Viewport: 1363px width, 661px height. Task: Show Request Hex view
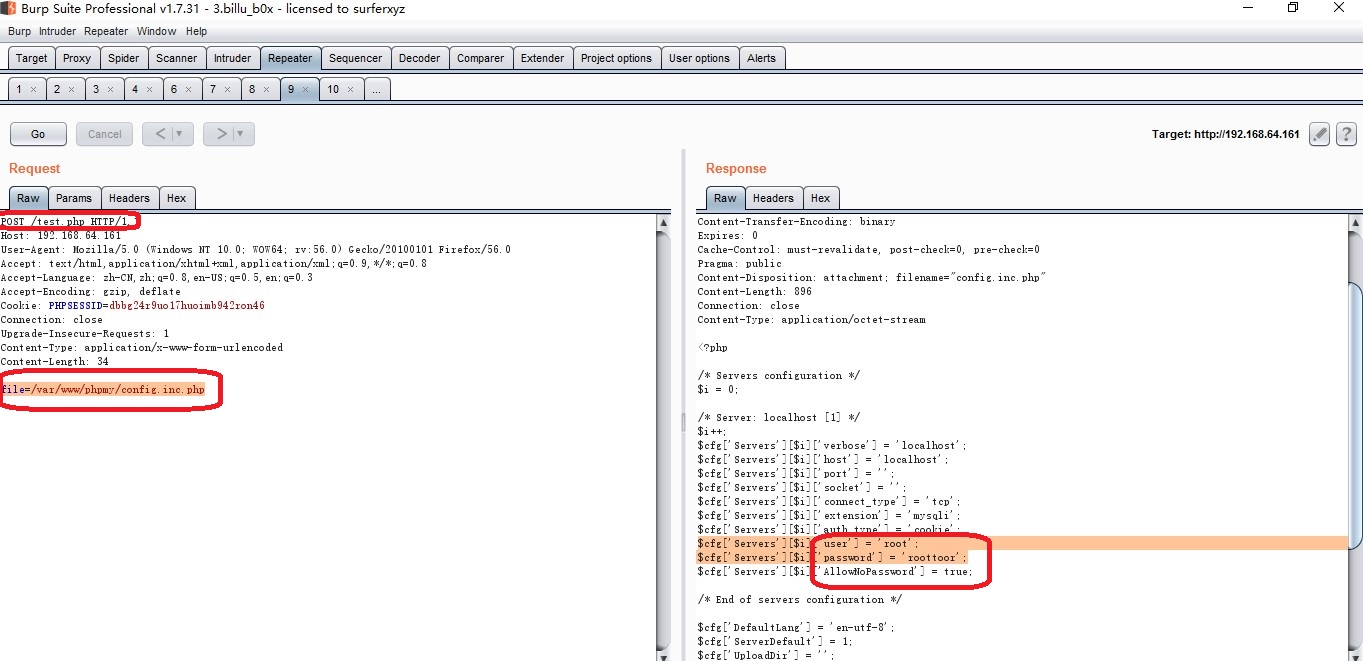pyautogui.click(x=176, y=198)
